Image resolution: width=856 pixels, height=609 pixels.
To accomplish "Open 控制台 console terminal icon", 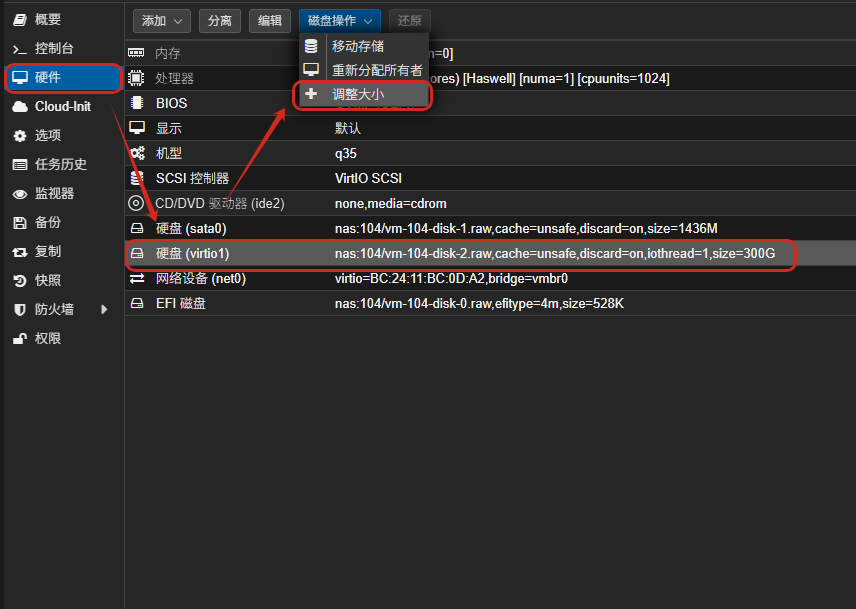I will point(19,48).
